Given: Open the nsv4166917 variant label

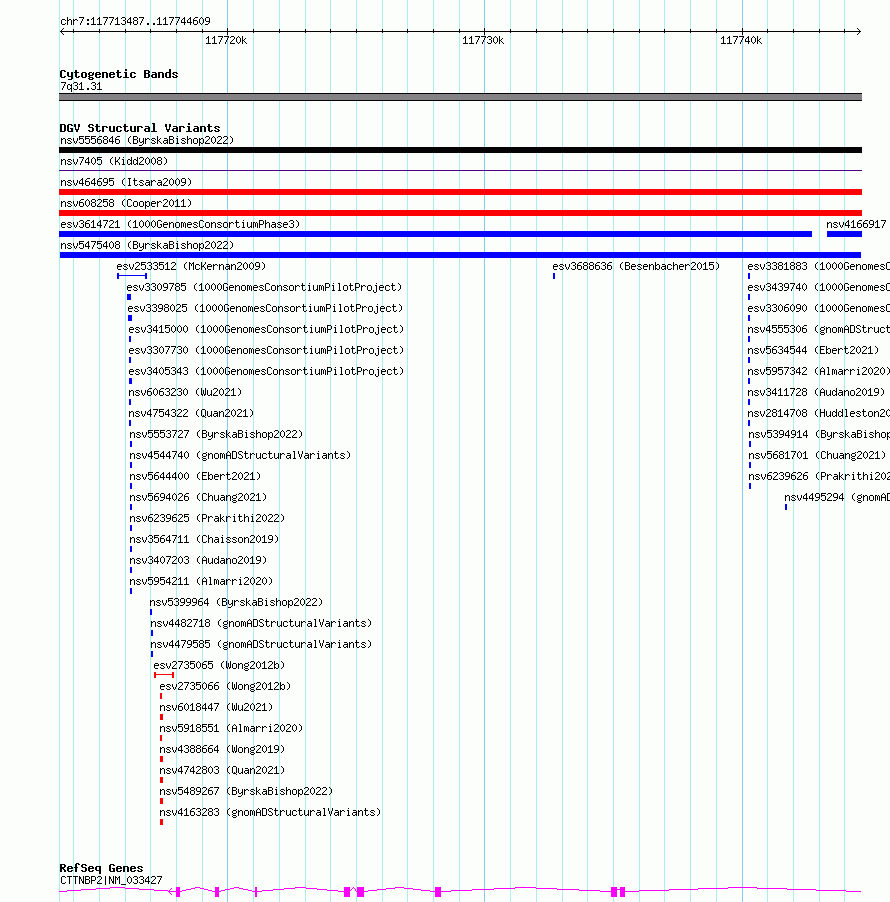Looking at the screenshot, I should [x=856, y=224].
